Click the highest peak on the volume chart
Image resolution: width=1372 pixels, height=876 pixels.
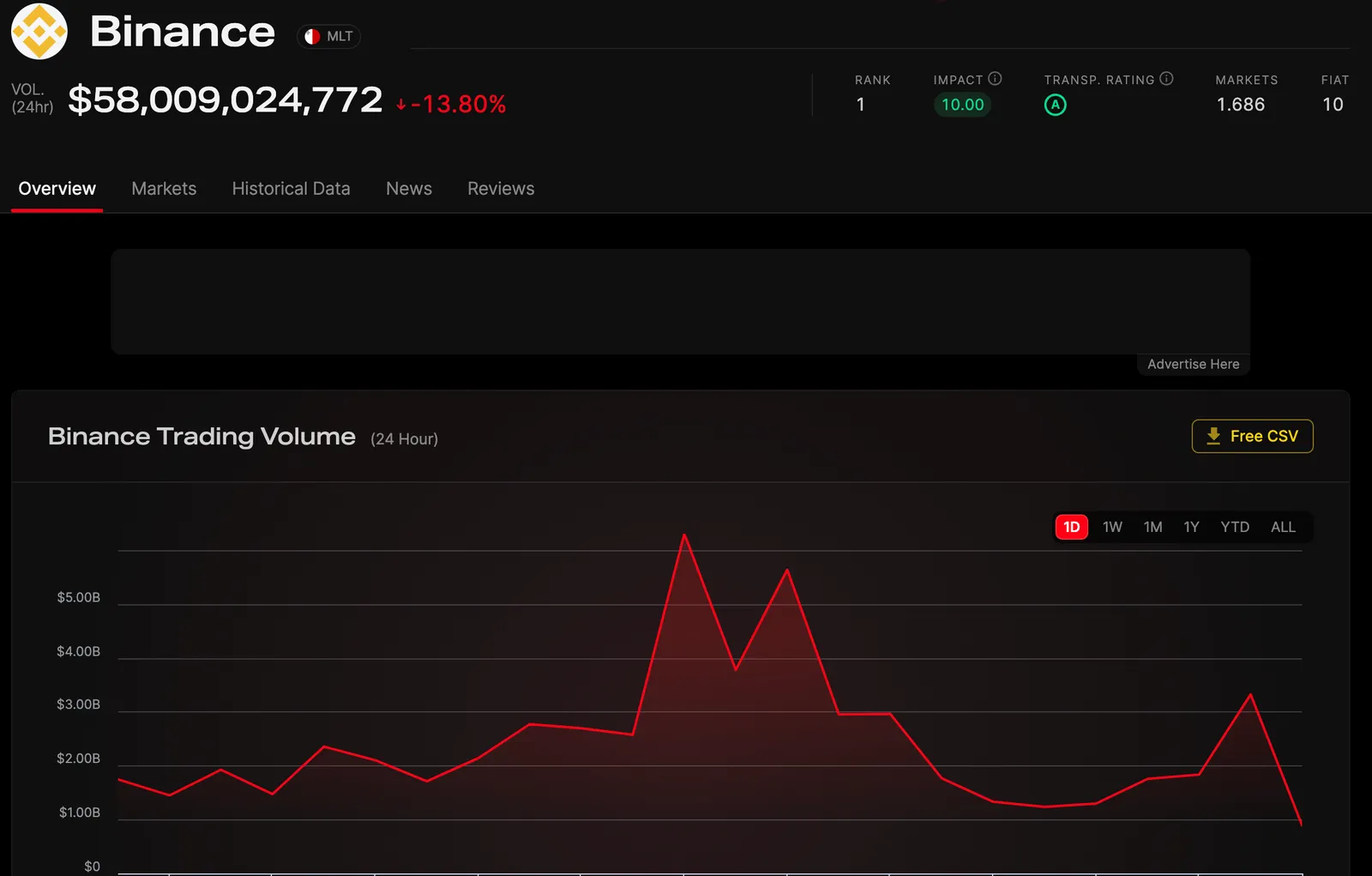click(x=684, y=535)
